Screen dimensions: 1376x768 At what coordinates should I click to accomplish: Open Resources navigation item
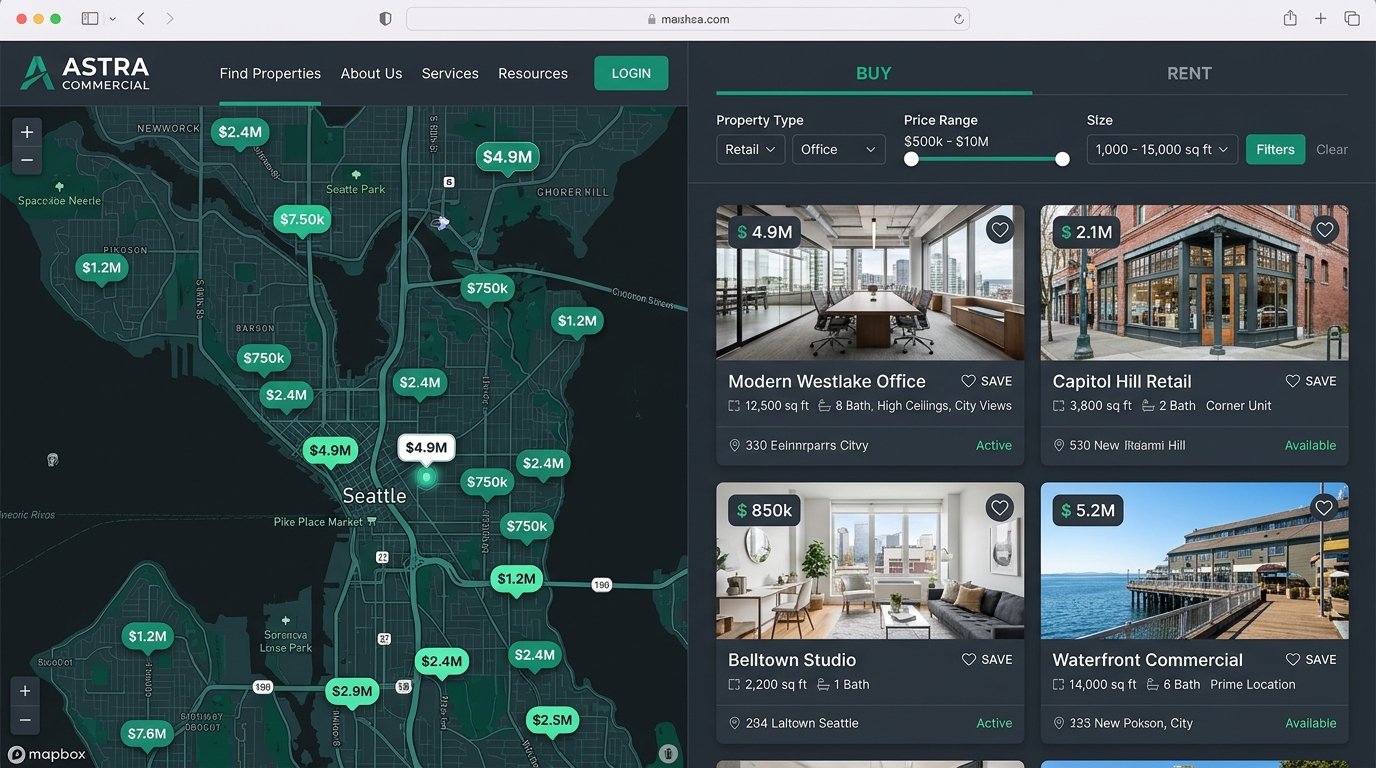coord(533,73)
